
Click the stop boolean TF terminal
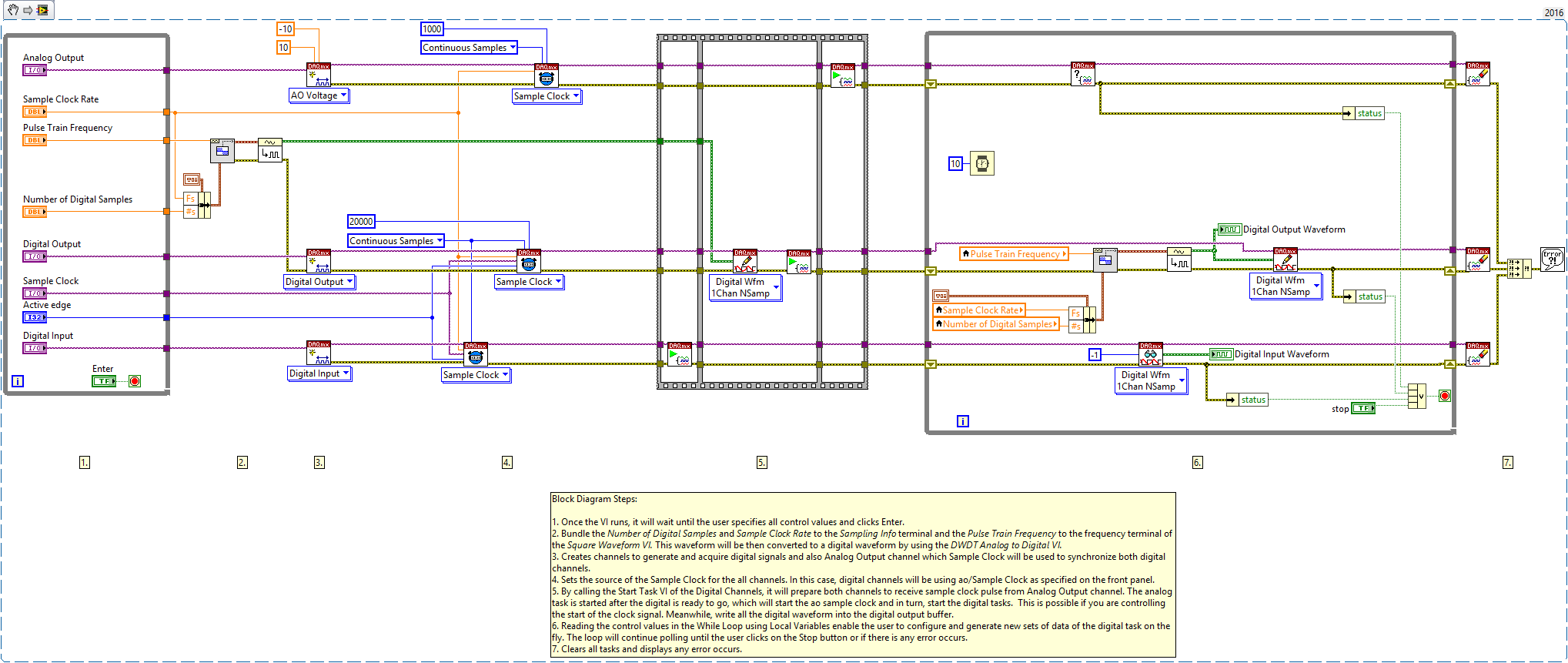(x=1363, y=408)
